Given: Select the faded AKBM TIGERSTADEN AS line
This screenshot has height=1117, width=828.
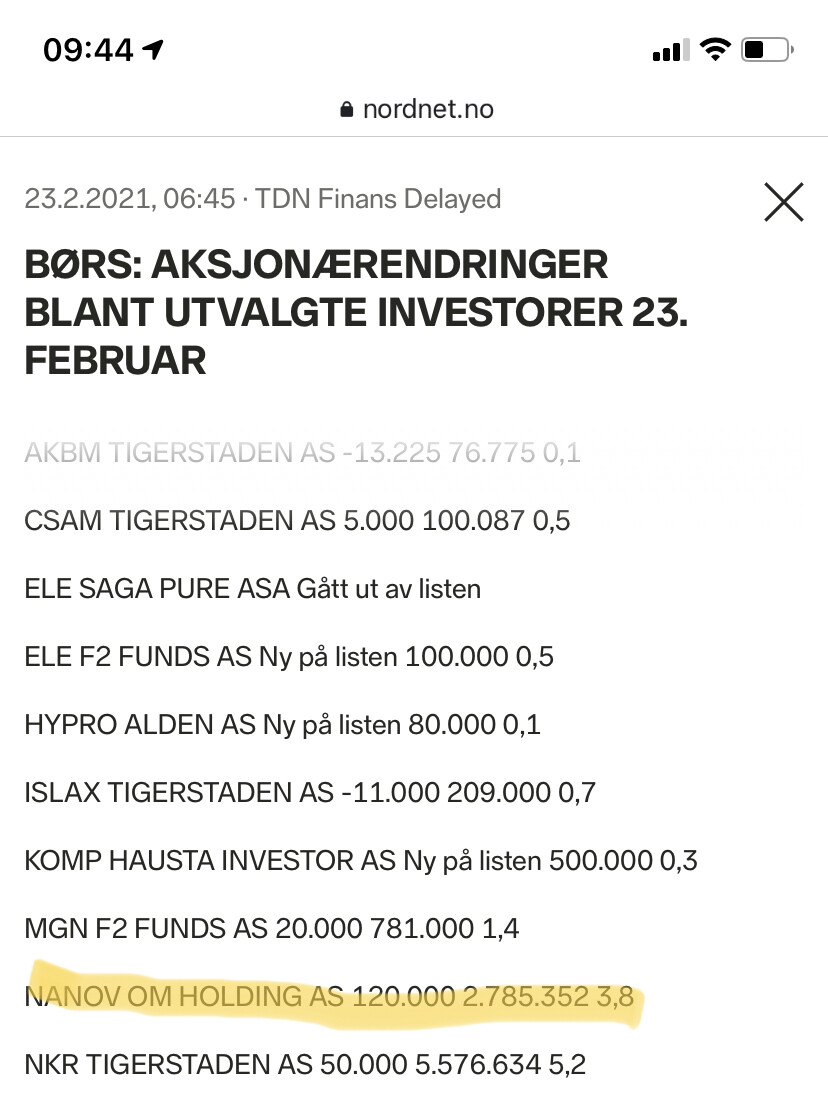Looking at the screenshot, I should point(302,453).
